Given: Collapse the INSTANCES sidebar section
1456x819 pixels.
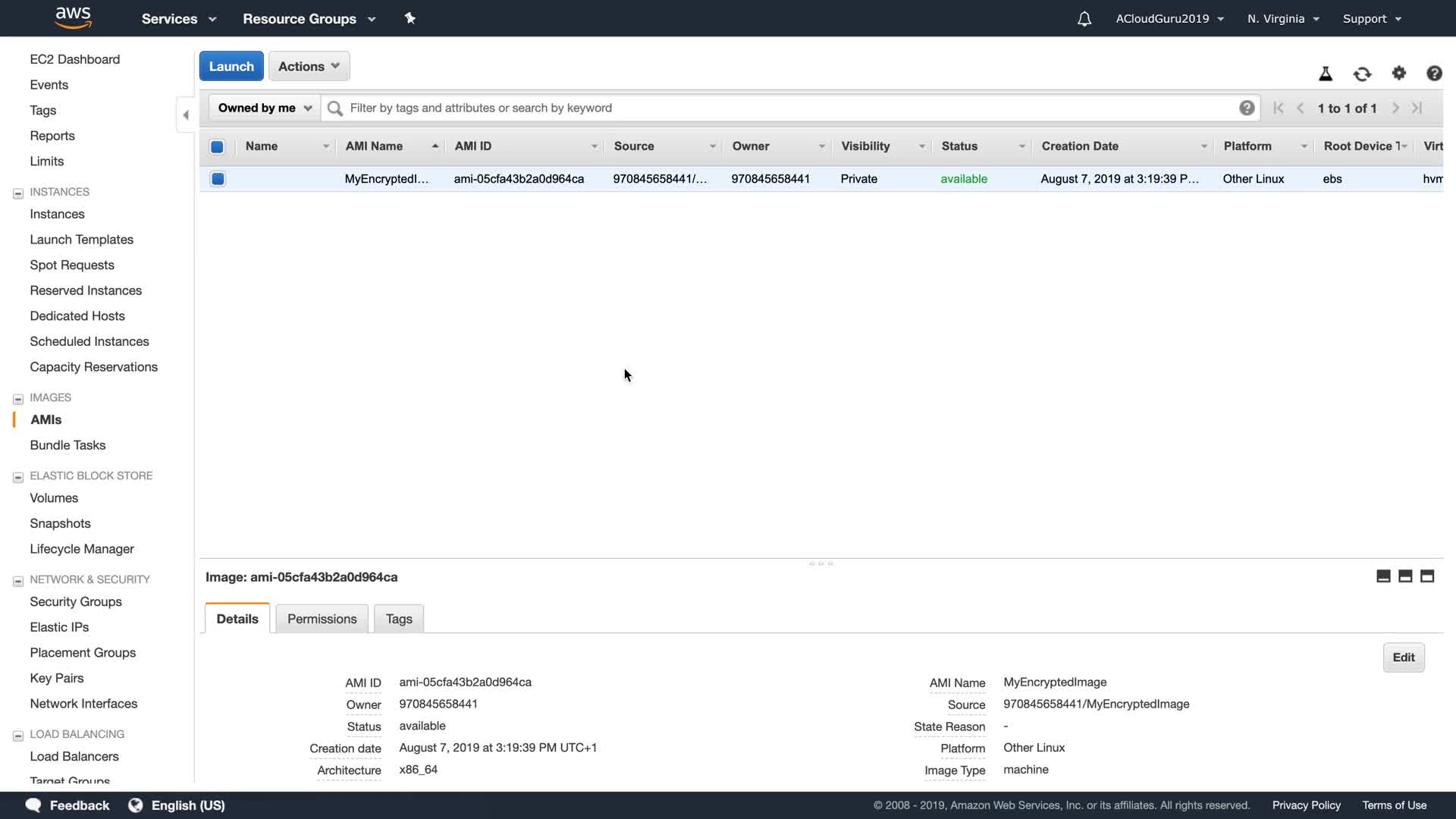Looking at the screenshot, I should [x=18, y=193].
